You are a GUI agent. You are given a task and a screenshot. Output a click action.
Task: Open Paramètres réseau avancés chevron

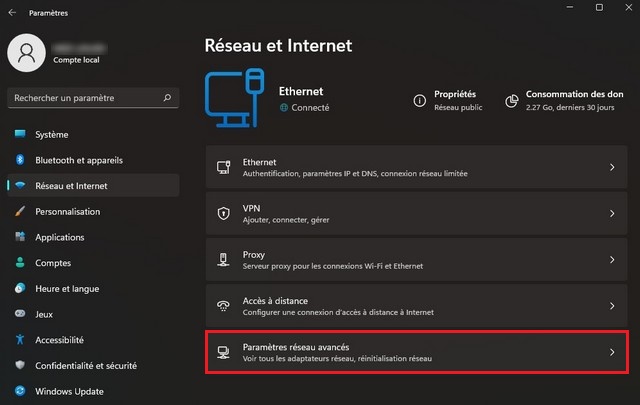point(612,352)
